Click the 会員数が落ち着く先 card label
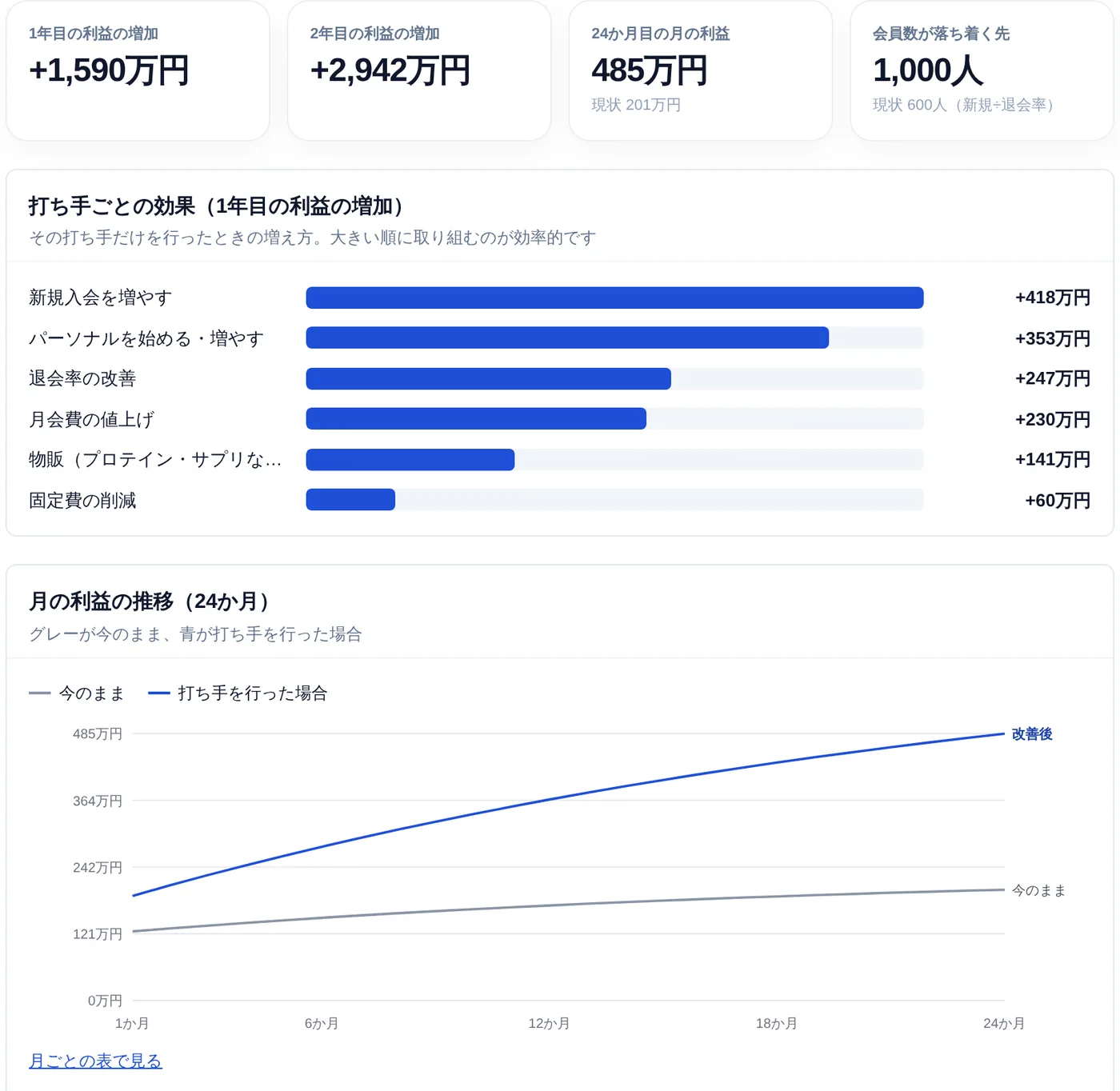 (x=942, y=34)
